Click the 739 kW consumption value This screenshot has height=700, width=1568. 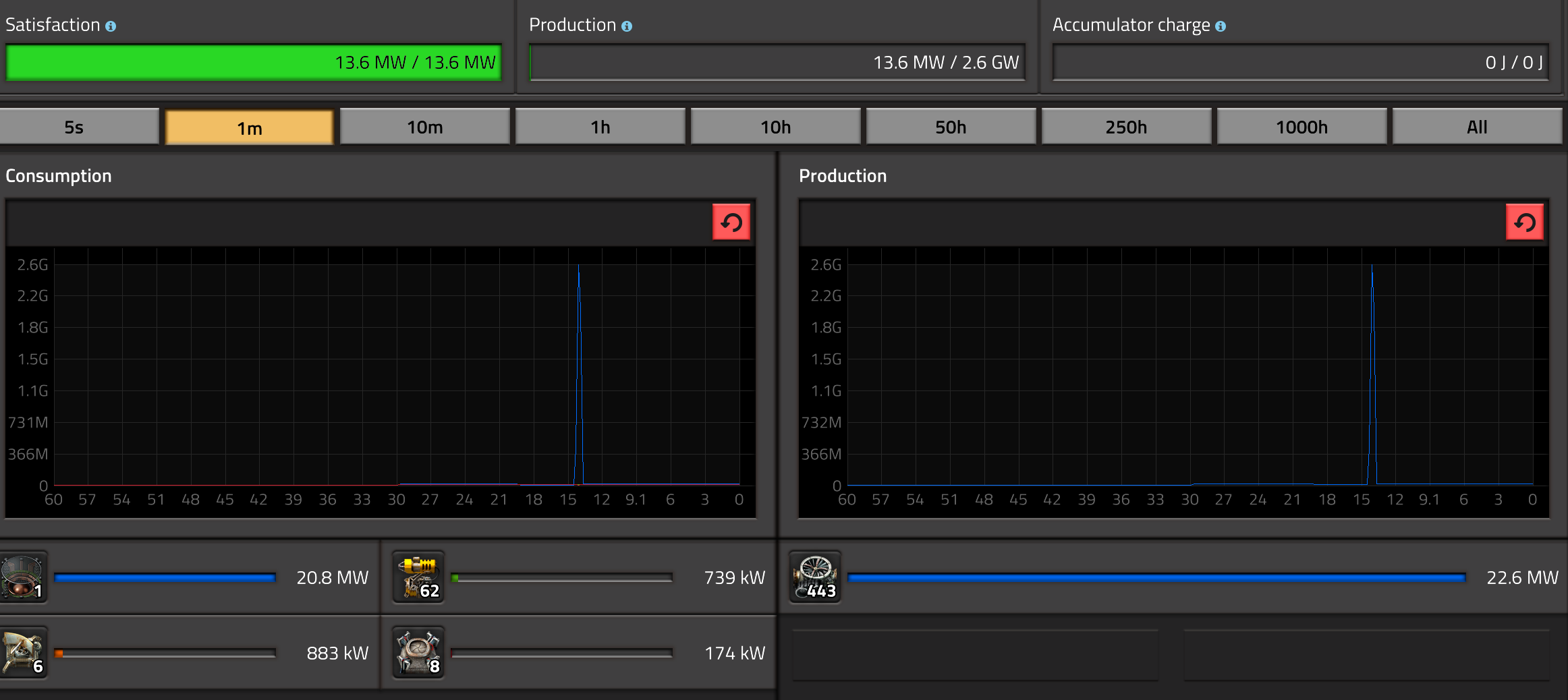point(735,578)
